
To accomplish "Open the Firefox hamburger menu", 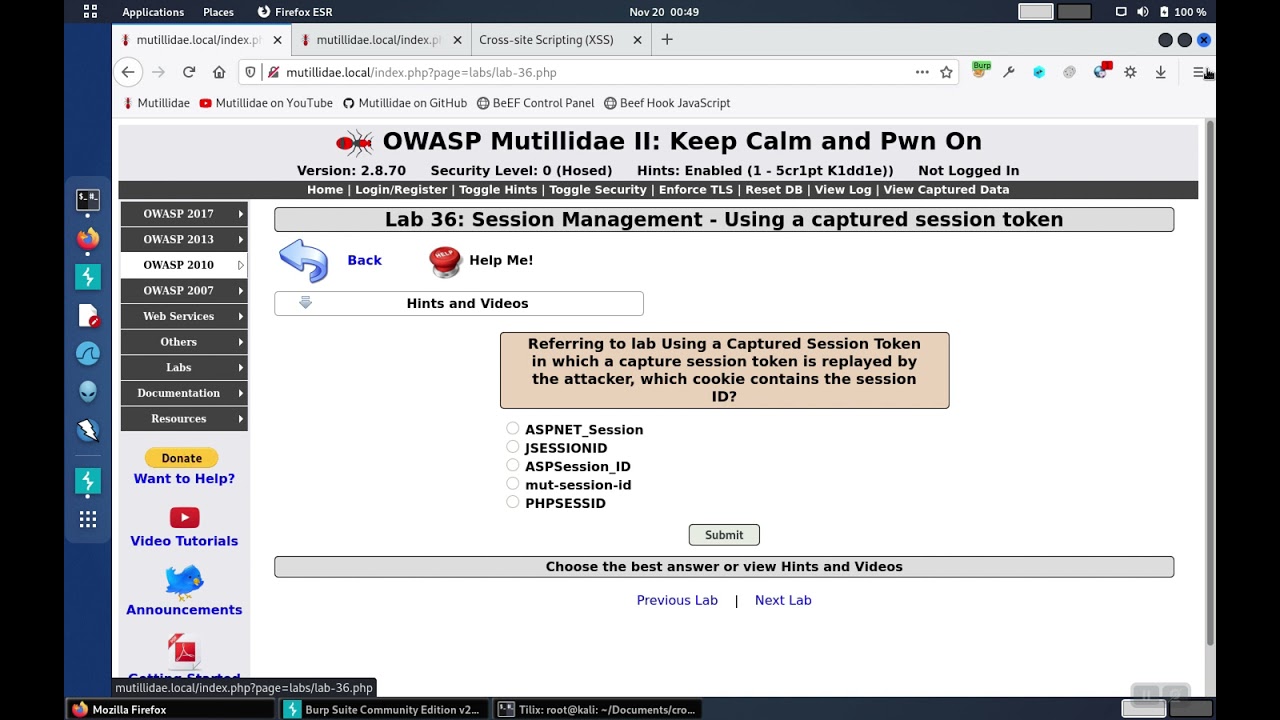I will (1199, 72).
